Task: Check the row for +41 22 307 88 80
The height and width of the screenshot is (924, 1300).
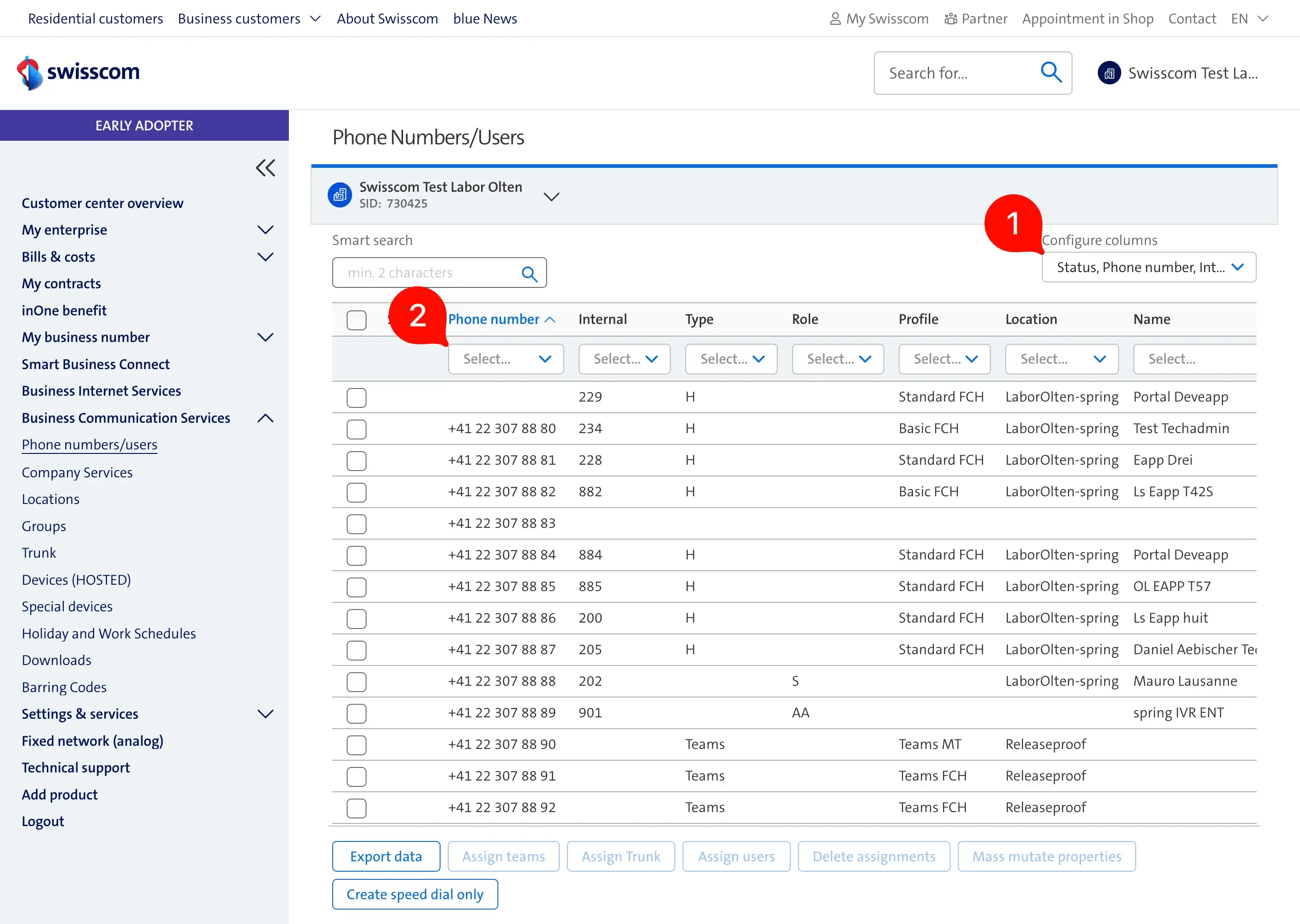Action: (356, 429)
